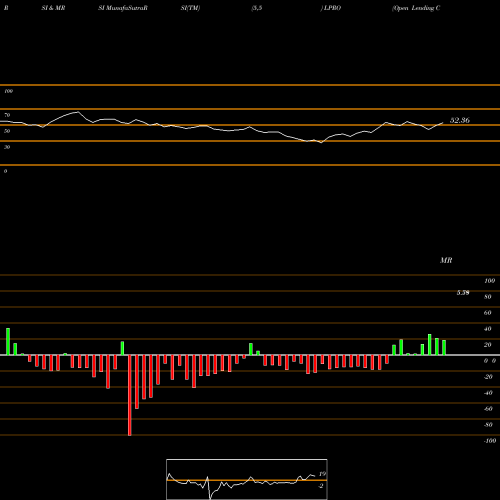Click the RSI value label 52.36
Viewport: 500px width, 500px height.
pos(460,120)
